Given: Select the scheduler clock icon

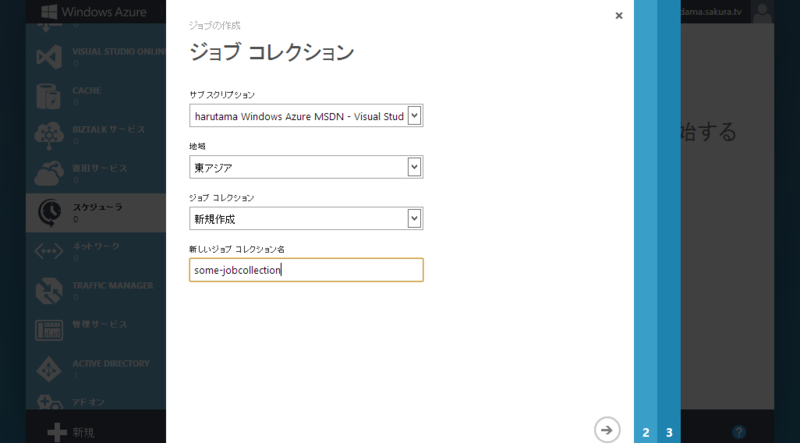Looking at the screenshot, I should pos(49,212).
